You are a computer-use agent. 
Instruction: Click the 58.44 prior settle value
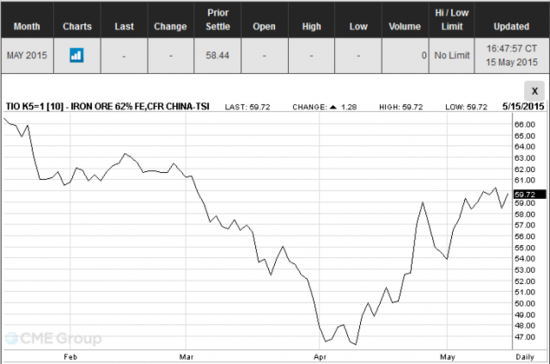tap(217, 55)
